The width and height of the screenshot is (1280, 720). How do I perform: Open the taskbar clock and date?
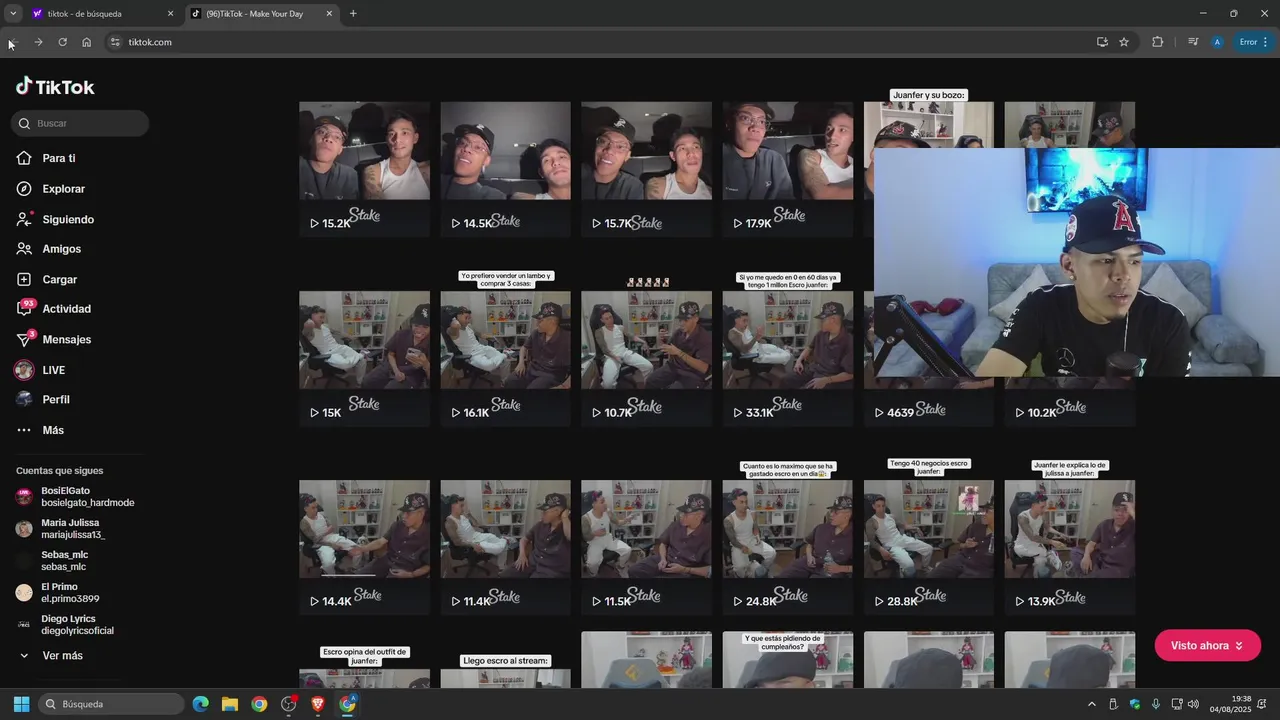[1231, 704]
